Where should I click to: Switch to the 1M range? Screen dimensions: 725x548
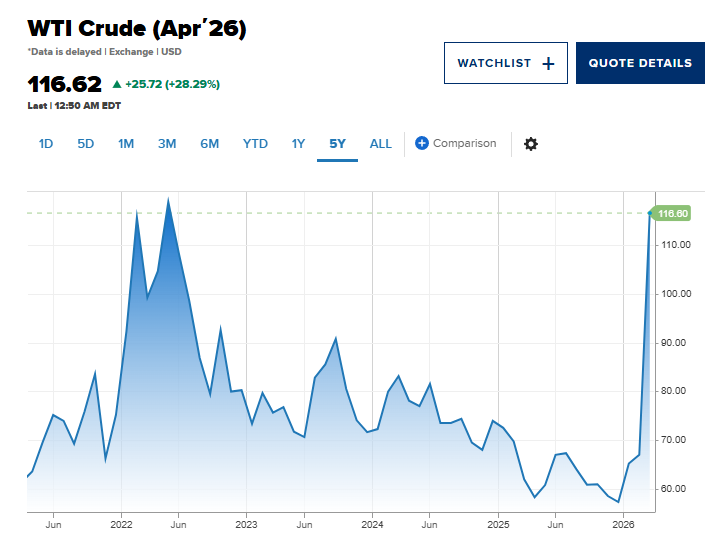tap(126, 144)
